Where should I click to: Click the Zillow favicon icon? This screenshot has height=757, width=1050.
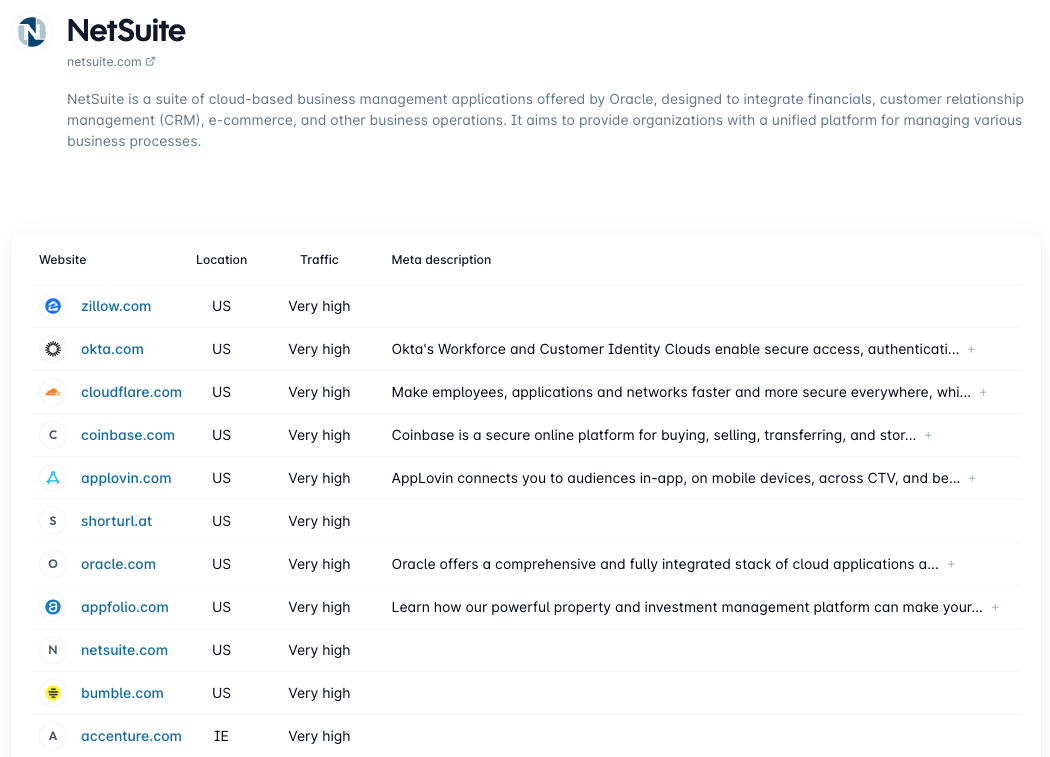tap(53, 306)
